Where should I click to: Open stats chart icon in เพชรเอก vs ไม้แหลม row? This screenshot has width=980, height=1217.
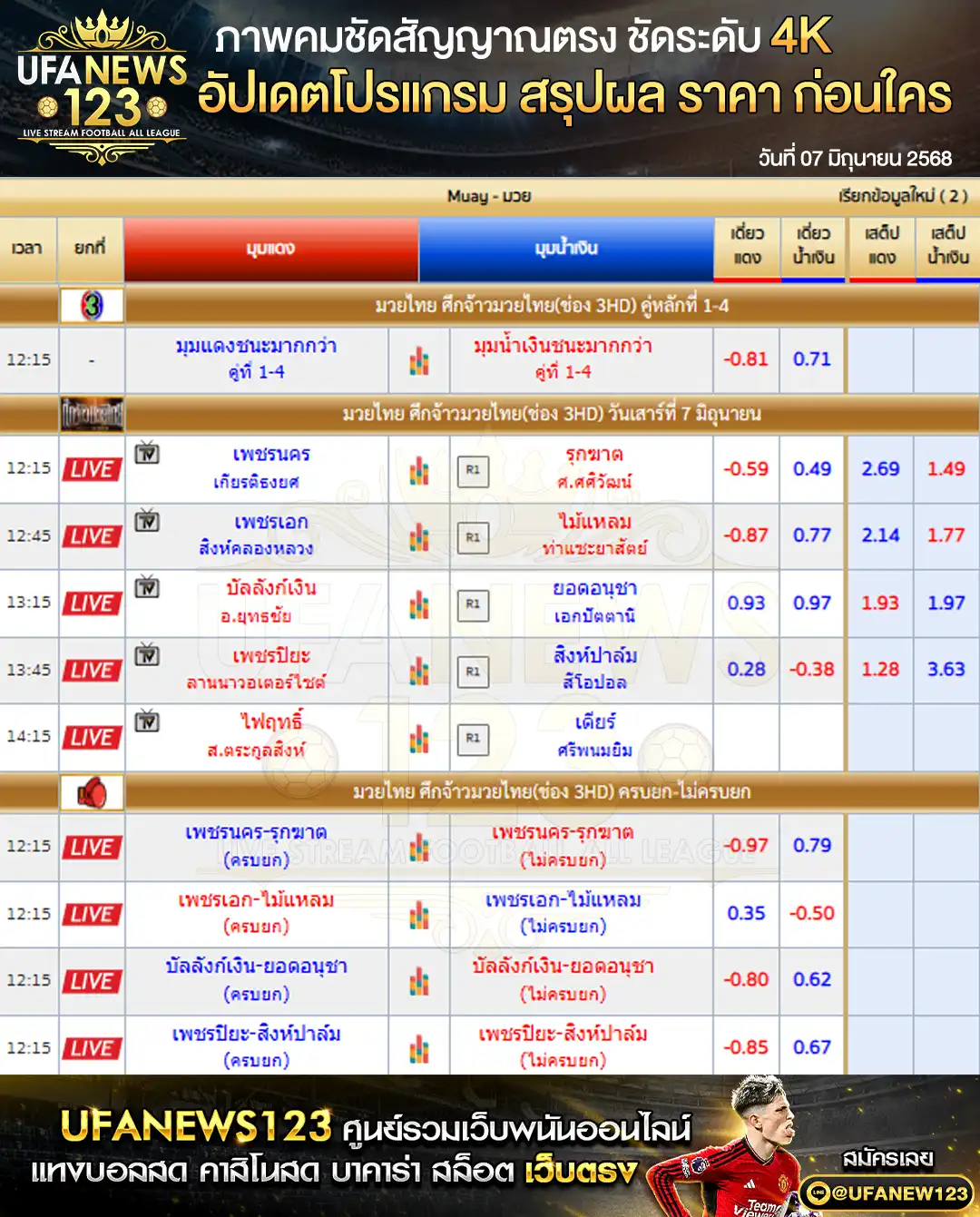pos(418,537)
